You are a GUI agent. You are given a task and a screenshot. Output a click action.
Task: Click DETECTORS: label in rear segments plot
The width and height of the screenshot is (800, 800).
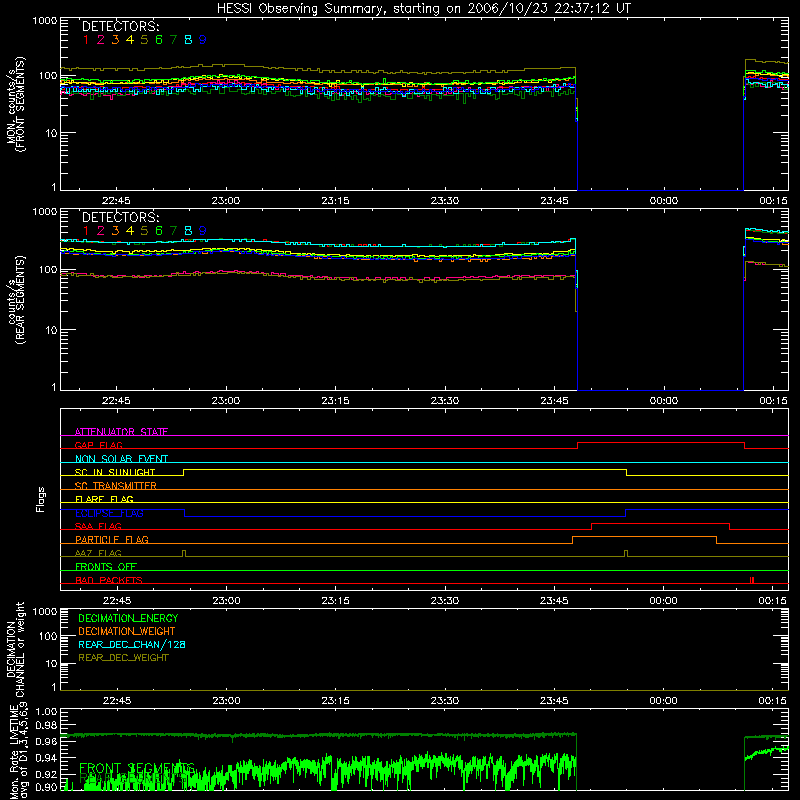(x=120, y=217)
